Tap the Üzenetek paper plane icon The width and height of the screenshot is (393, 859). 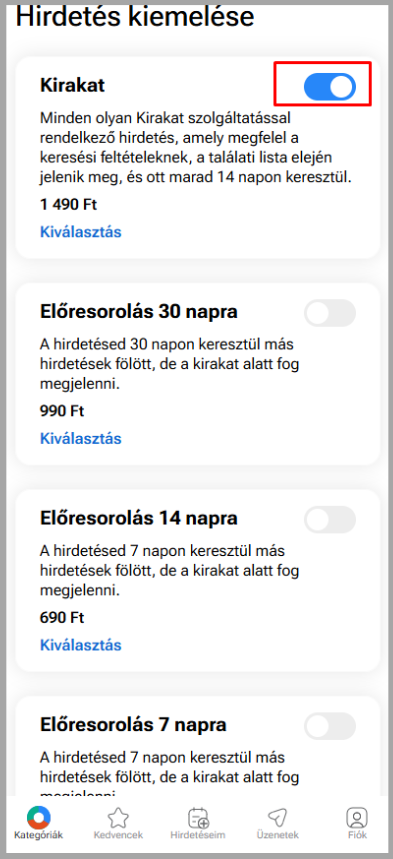pos(277,818)
